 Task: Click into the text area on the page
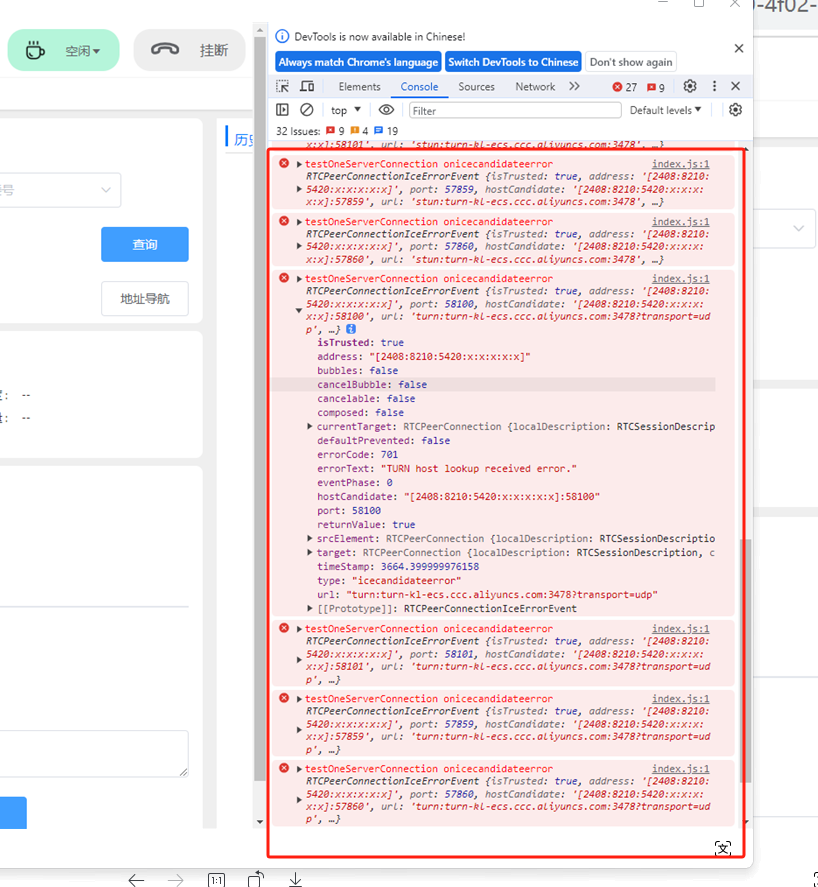pyautogui.click(x=93, y=753)
